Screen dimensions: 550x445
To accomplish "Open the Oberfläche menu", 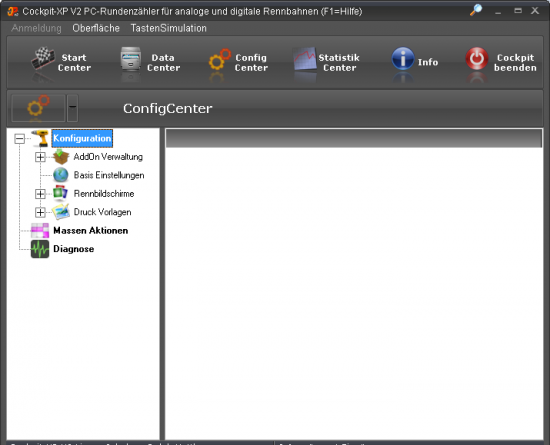I will [x=96, y=28].
